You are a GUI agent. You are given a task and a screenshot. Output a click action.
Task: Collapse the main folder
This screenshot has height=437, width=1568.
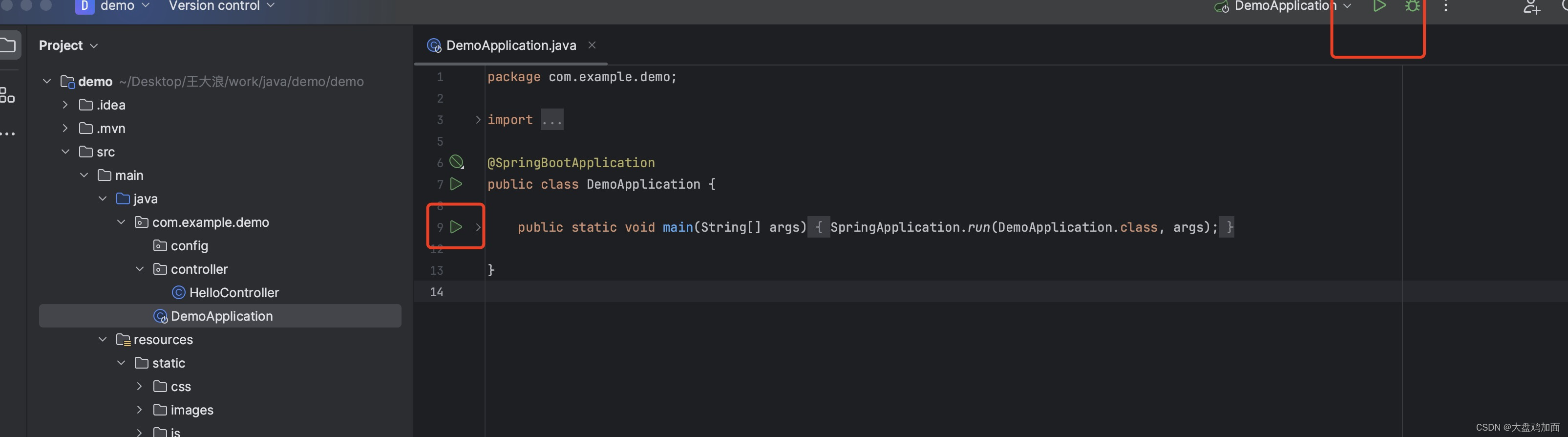pyautogui.click(x=84, y=175)
